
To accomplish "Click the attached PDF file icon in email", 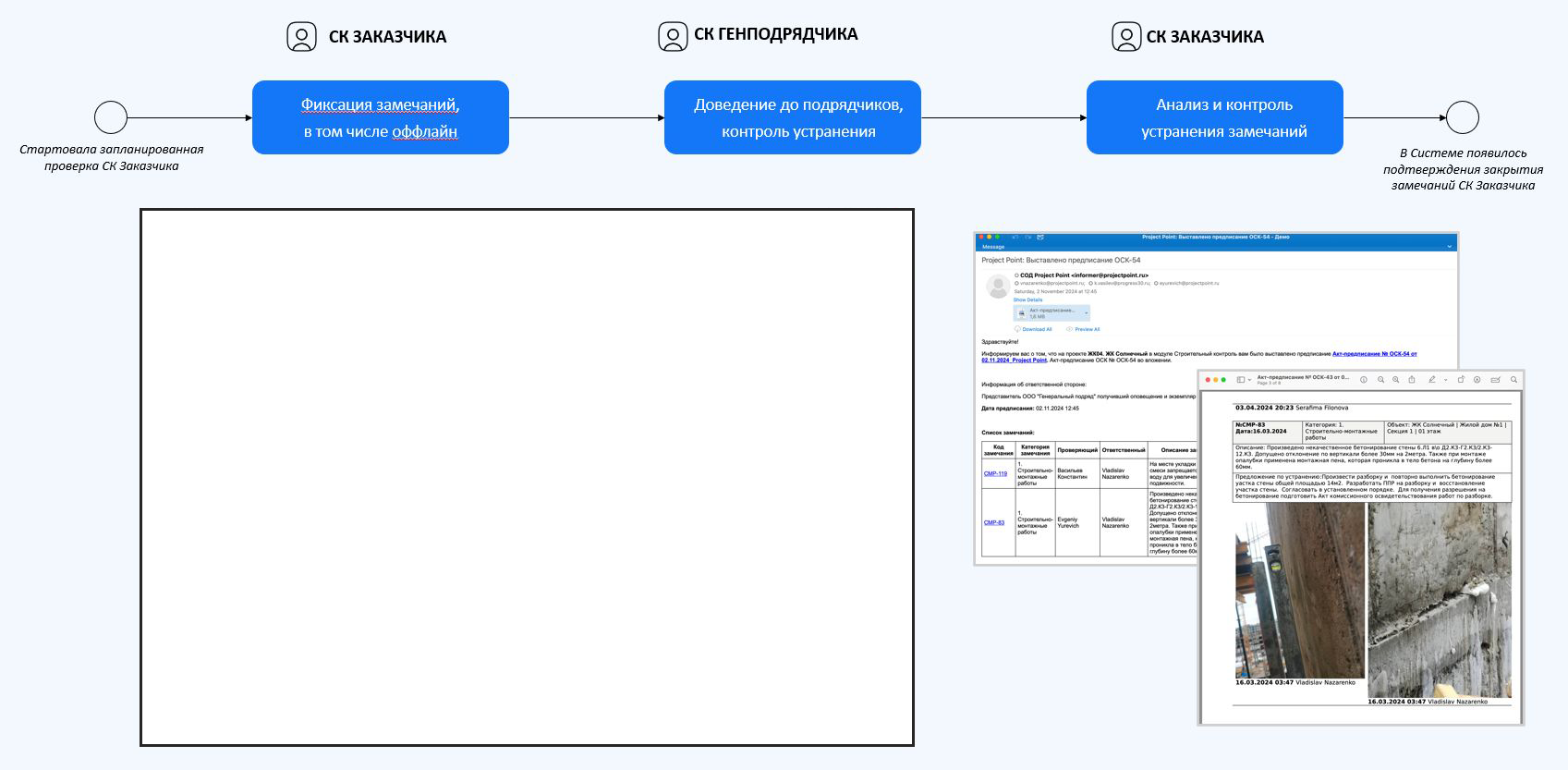I will 1022,313.
